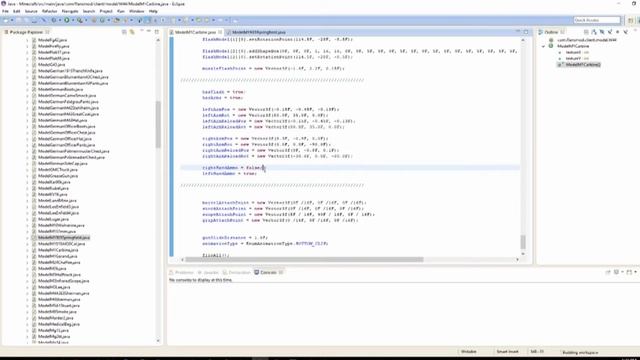Open the Package Explorer view menu
Viewport: 640px width, 360px height.
(x=142, y=31)
